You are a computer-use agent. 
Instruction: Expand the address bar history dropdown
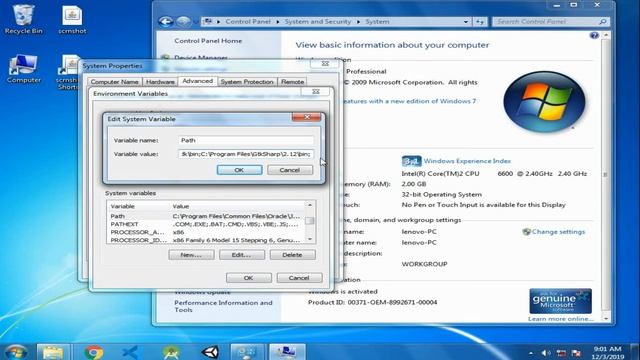(466, 22)
